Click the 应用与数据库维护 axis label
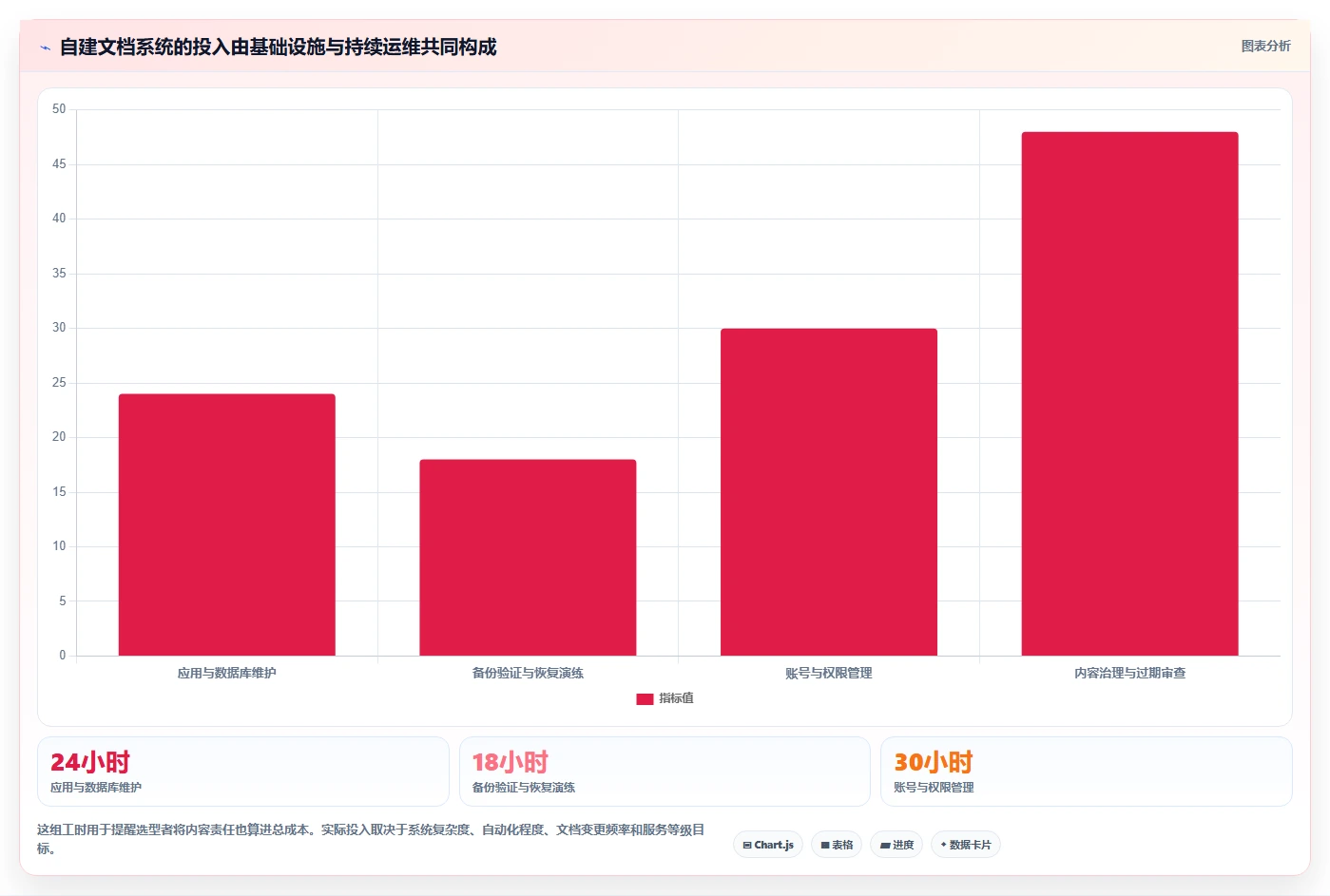1330x896 pixels. tap(227, 673)
